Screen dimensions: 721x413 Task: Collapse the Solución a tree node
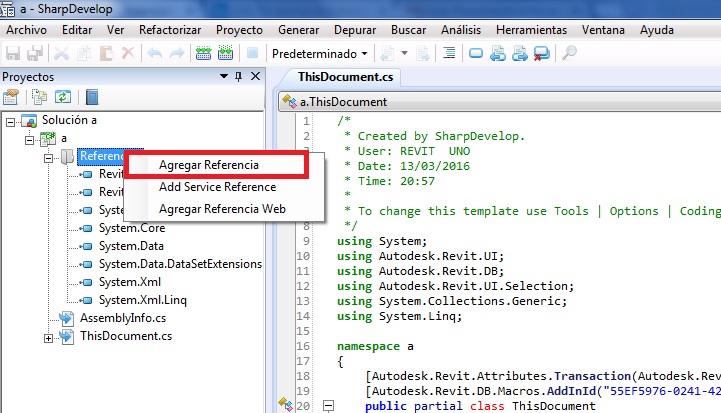coord(11,121)
